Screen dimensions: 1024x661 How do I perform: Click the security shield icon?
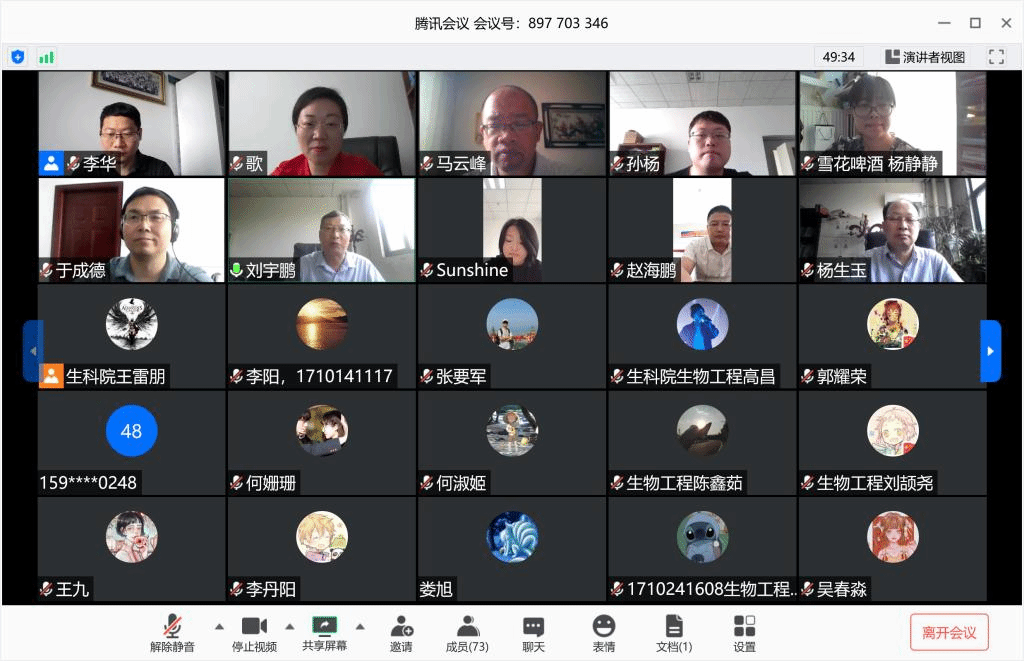tap(17, 57)
